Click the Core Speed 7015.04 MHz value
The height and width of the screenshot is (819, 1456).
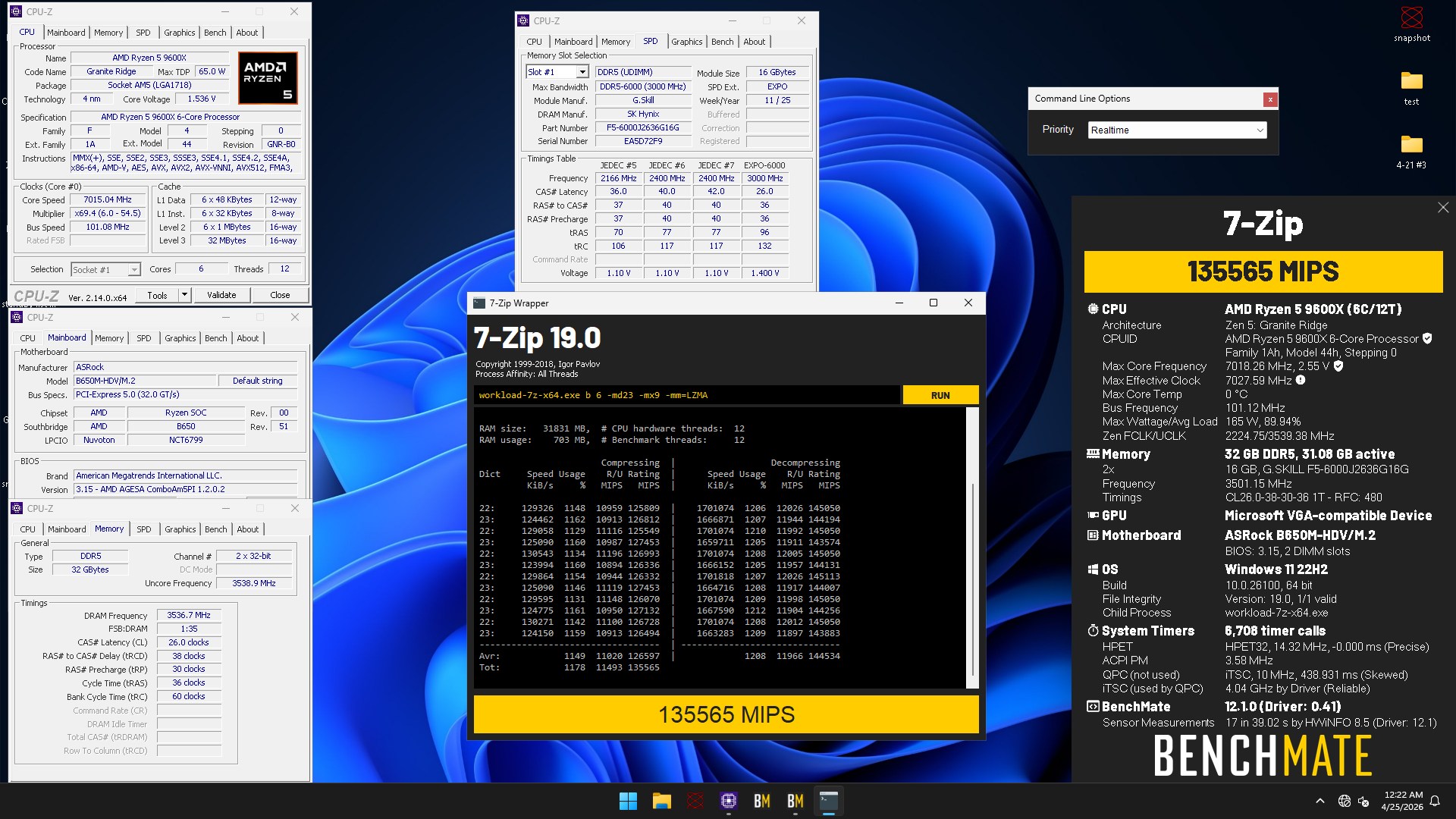tap(108, 199)
